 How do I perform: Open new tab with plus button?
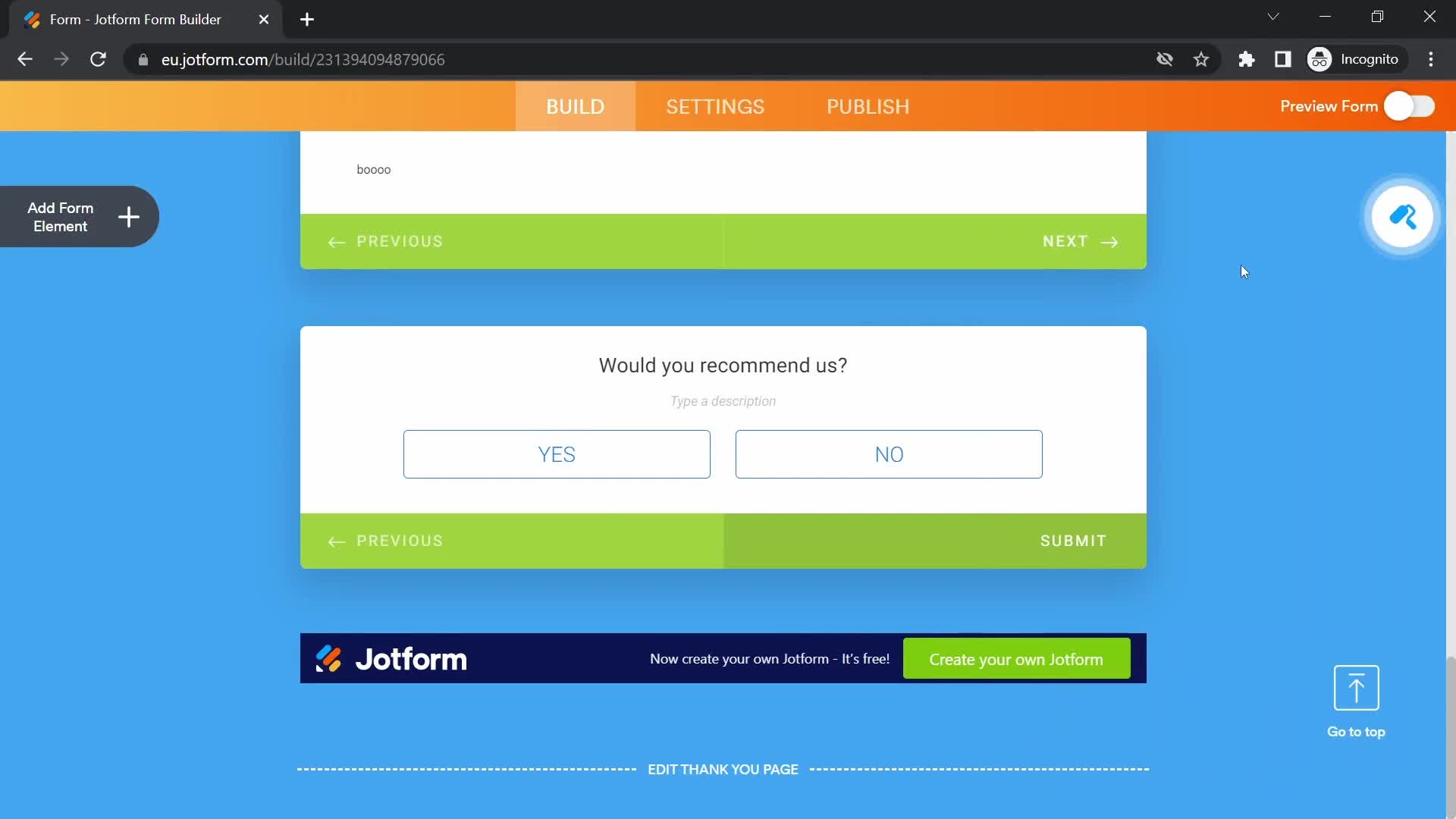point(307,19)
